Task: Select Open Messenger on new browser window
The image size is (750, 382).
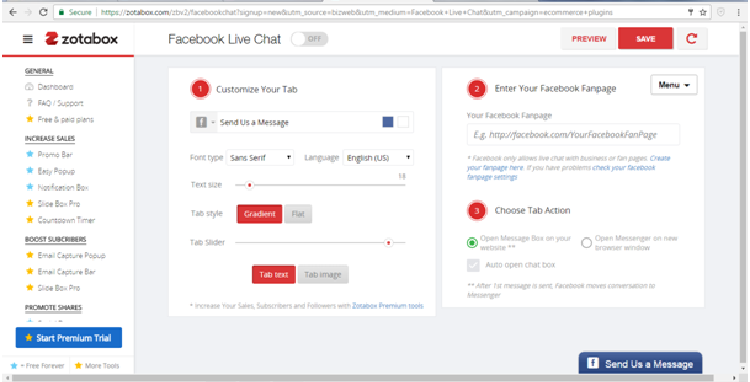Action: 586,243
